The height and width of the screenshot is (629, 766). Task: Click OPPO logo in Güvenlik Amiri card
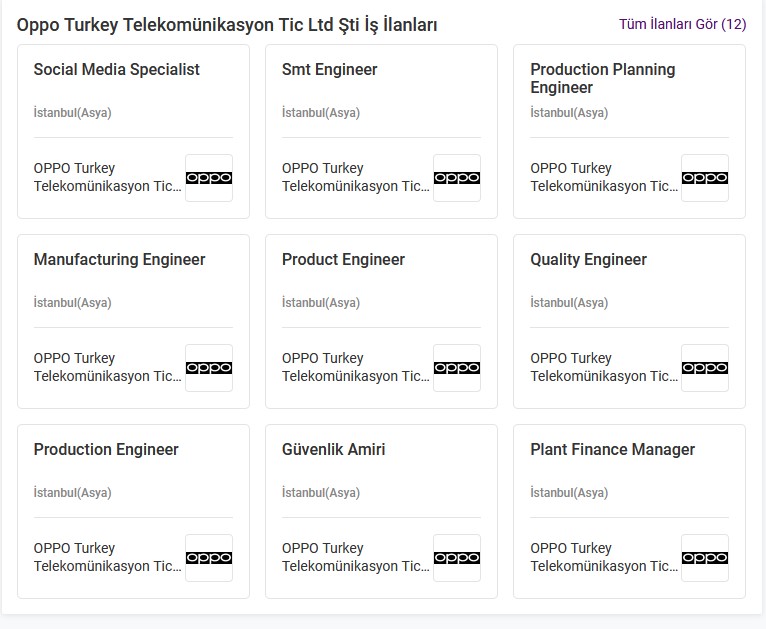[456, 558]
